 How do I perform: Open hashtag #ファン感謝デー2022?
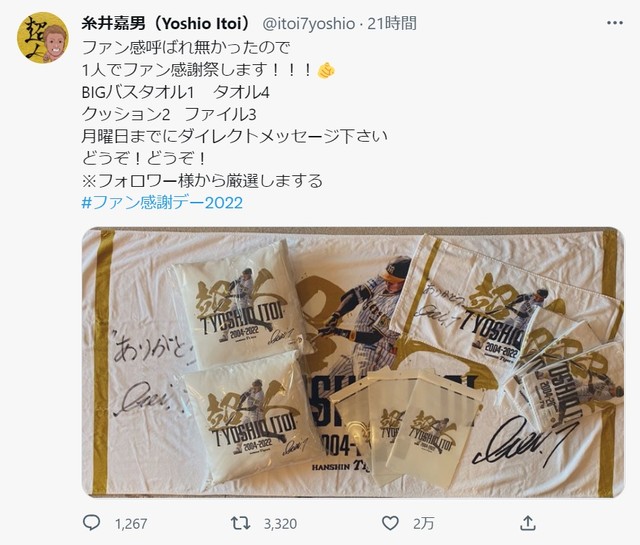pos(162,202)
